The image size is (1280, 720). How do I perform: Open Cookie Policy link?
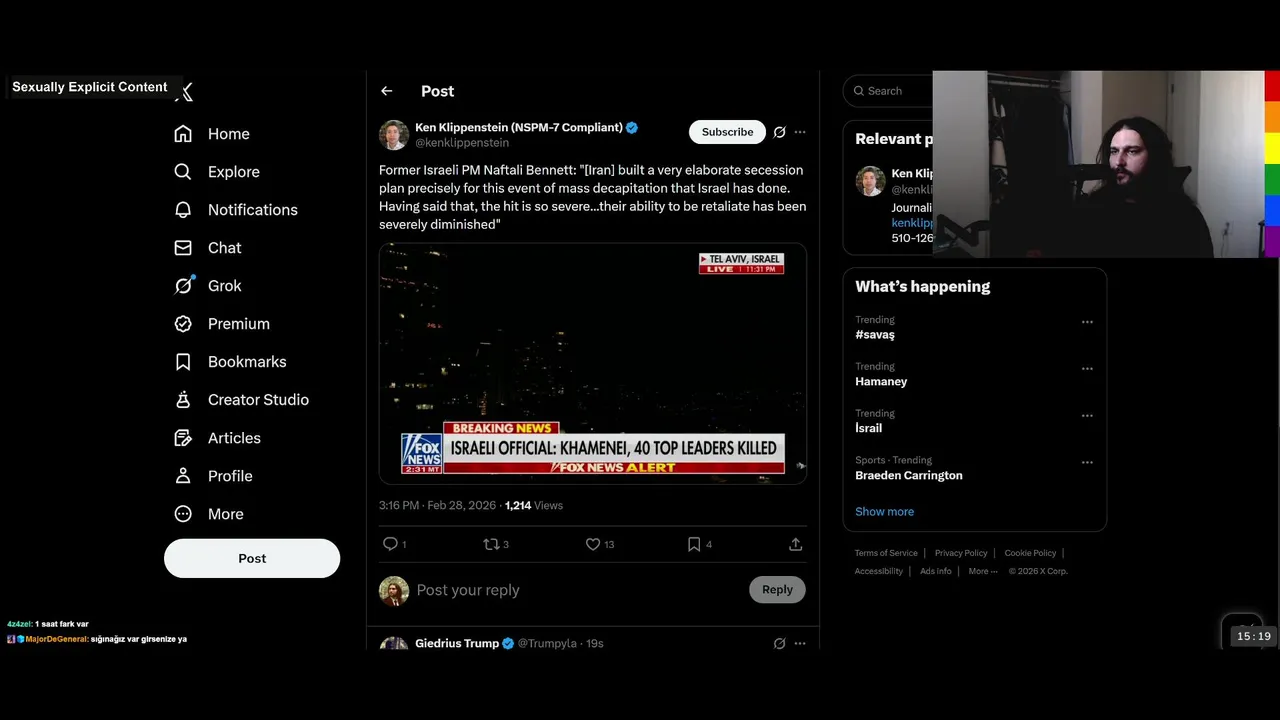(1030, 553)
